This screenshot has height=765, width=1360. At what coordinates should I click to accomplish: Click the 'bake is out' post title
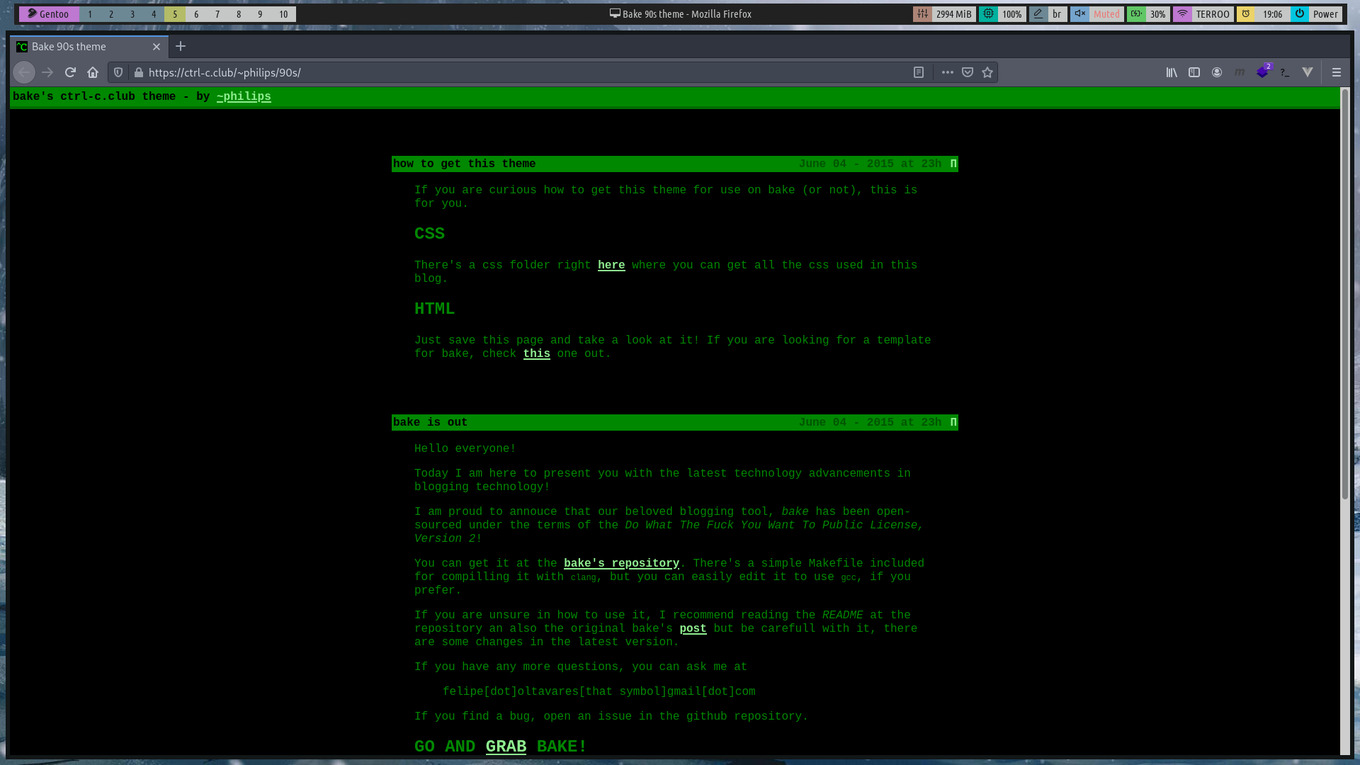click(x=430, y=422)
